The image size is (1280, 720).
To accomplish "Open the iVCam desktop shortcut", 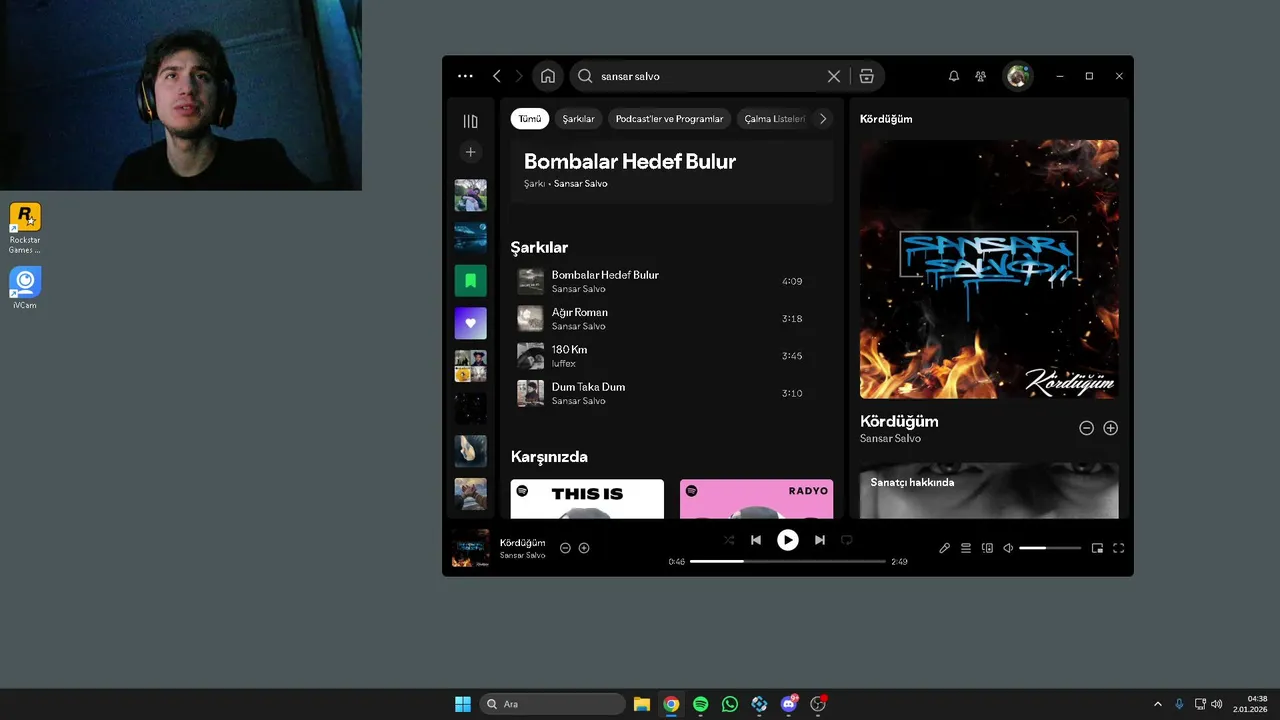I will [25, 289].
